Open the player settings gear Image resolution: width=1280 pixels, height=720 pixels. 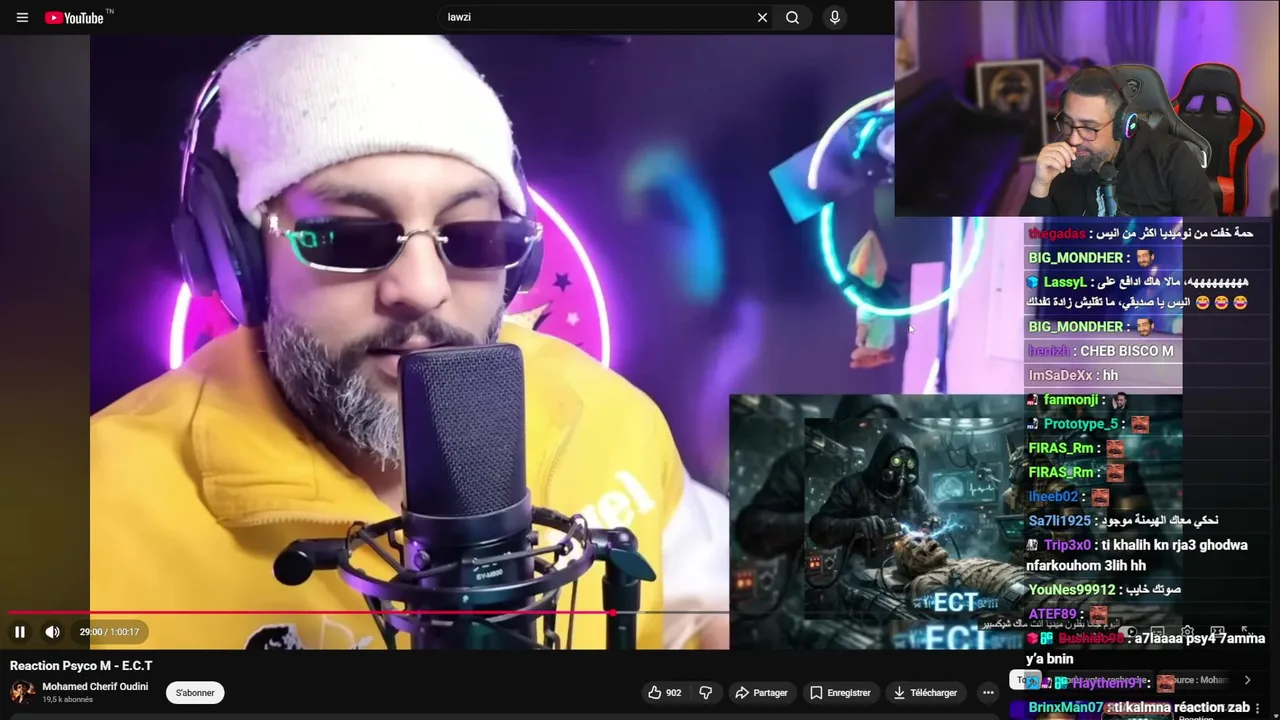tap(1187, 632)
